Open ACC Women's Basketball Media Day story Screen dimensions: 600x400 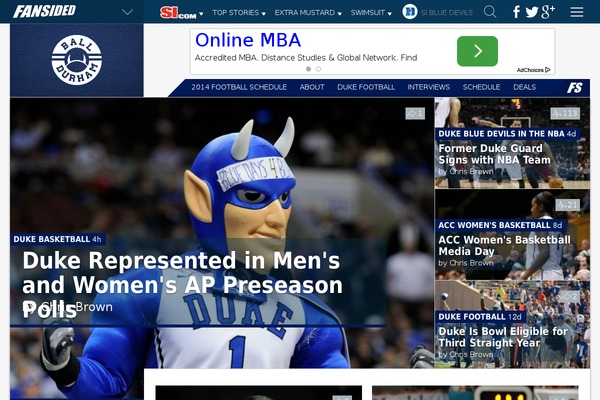point(504,245)
